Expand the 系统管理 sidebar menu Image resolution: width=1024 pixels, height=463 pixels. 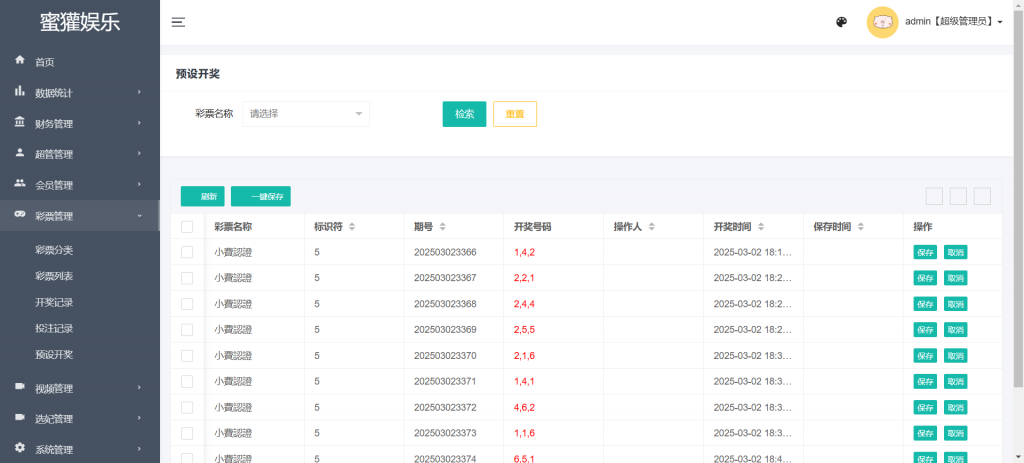click(80, 450)
